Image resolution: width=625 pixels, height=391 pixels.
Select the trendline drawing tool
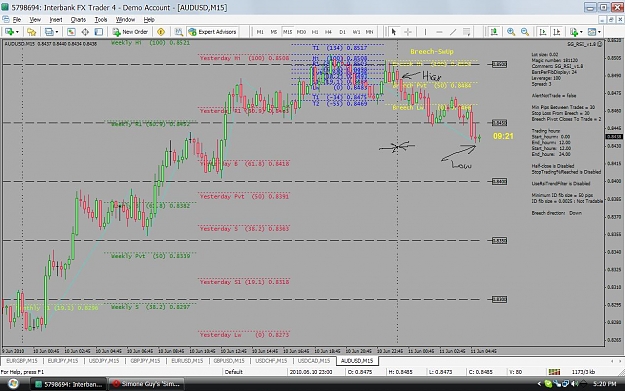click(453, 32)
